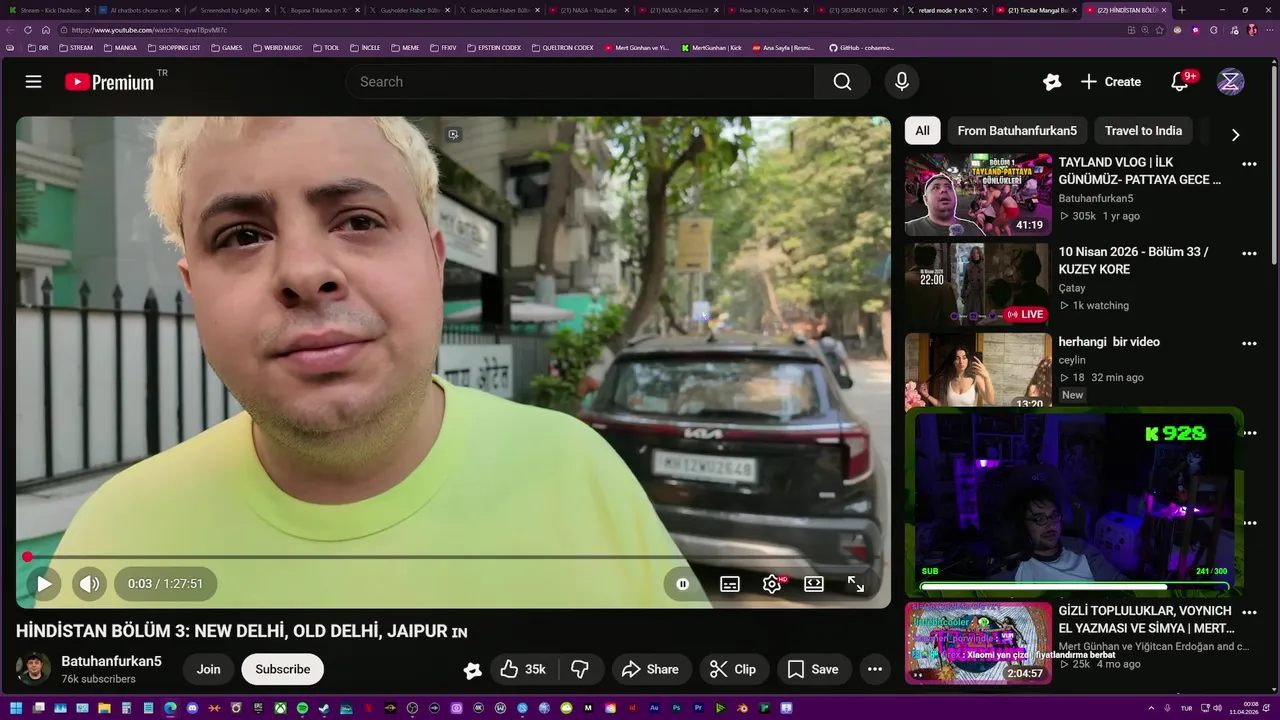Open Batuhanfurkan5 channel avatar
This screenshot has height=720, width=1280.
point(33,669)
